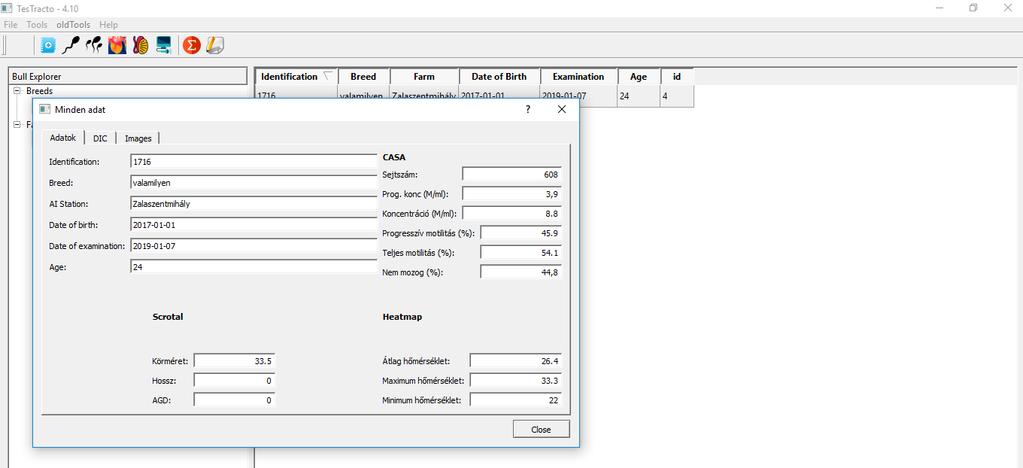Click the AI Station field Zalaszentmihály
Viewport: 1023px width, 468px height.
pos(253,204)
